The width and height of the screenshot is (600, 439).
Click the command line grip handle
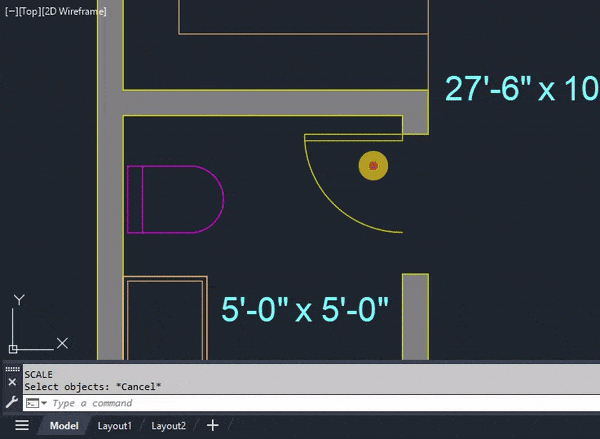click(12, 369)
